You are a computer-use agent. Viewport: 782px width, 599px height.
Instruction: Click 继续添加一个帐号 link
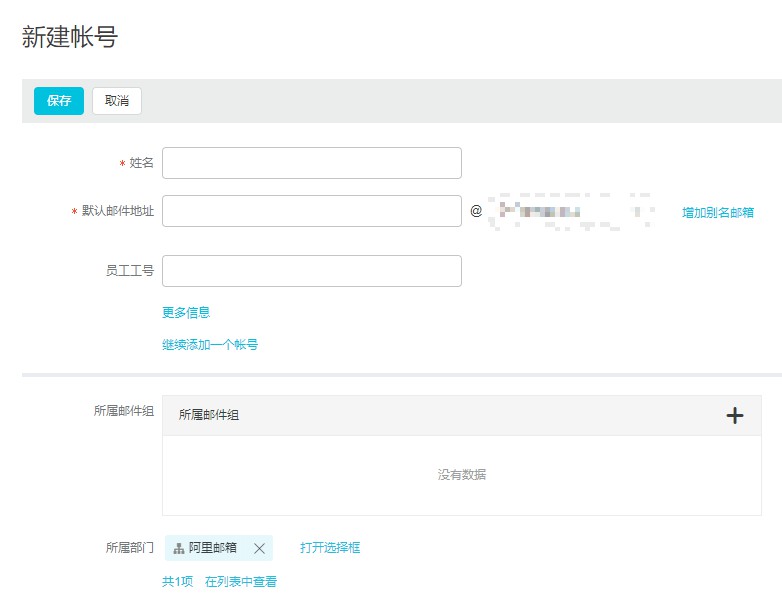click(x=210, y=344)
